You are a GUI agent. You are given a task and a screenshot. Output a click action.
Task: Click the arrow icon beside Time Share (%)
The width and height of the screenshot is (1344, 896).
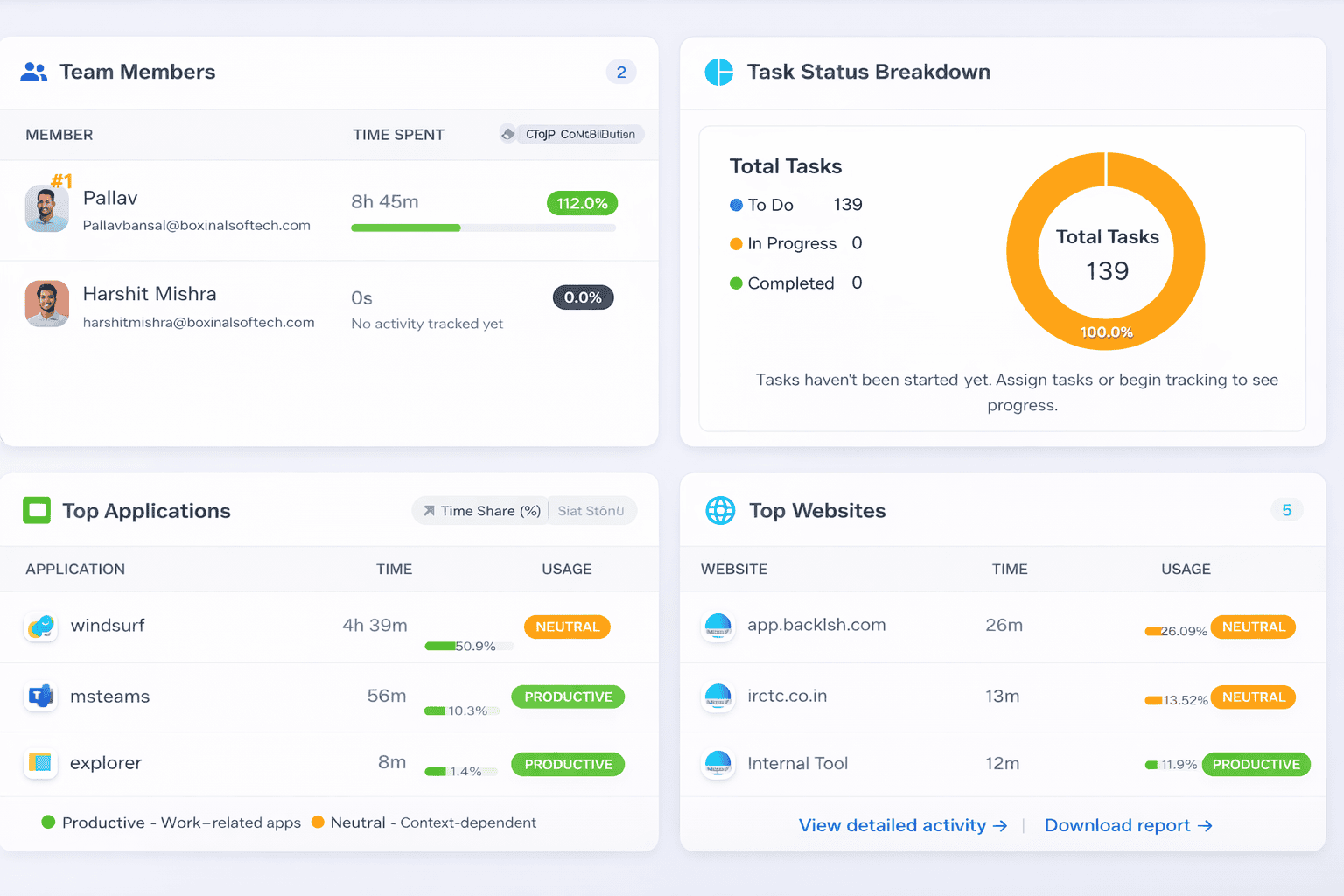[x=429, y=511]
